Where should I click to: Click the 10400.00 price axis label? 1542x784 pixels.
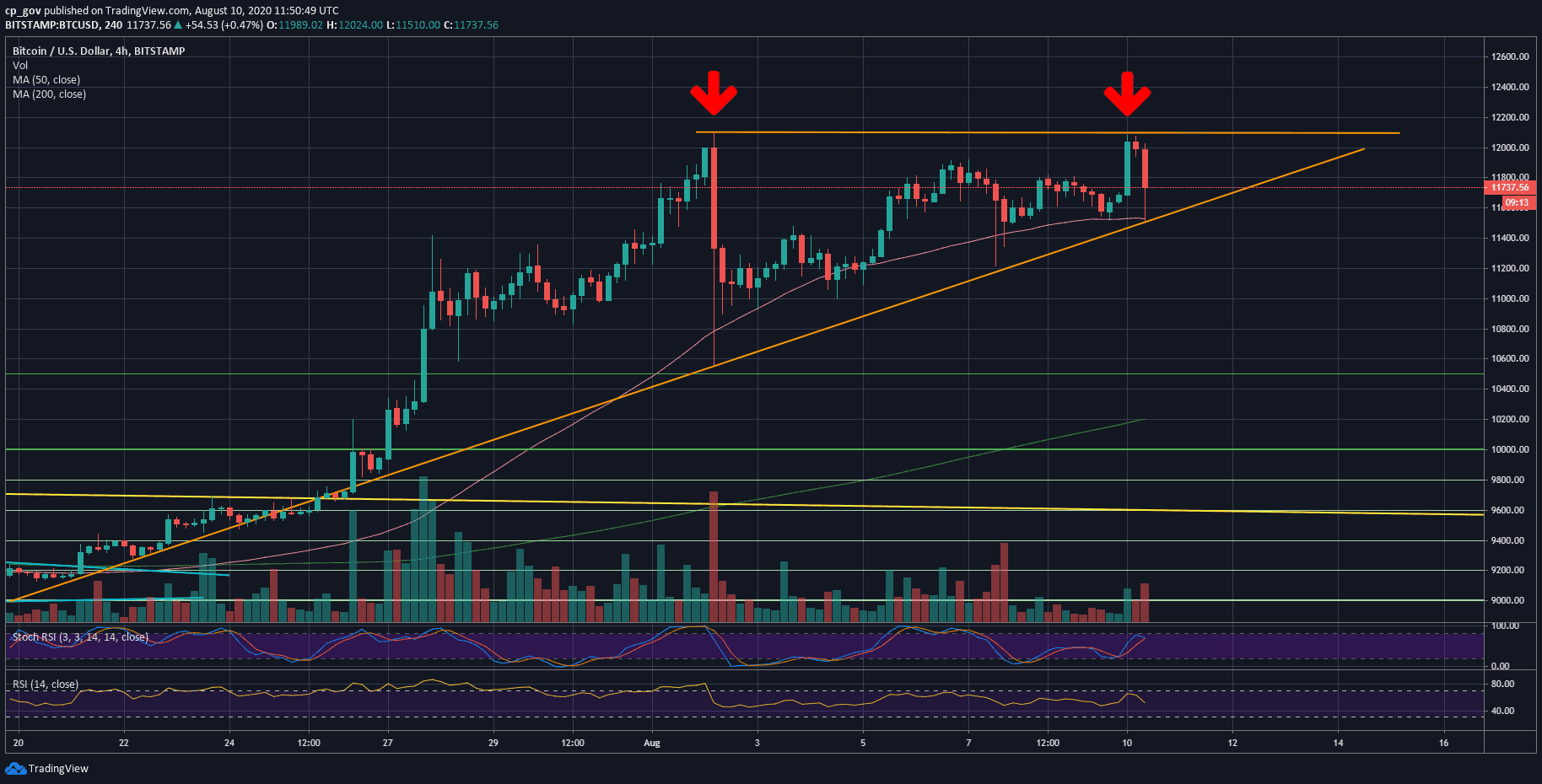1510,389
